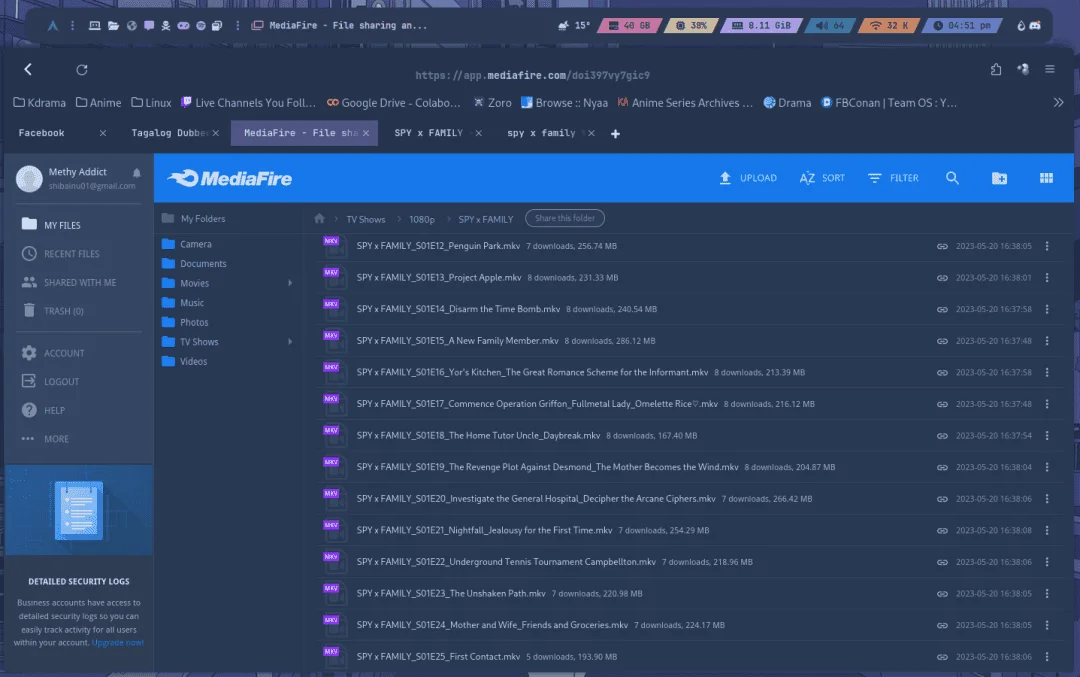Open options menu for S01E21 Nightfall

(x=1047, y=530)
